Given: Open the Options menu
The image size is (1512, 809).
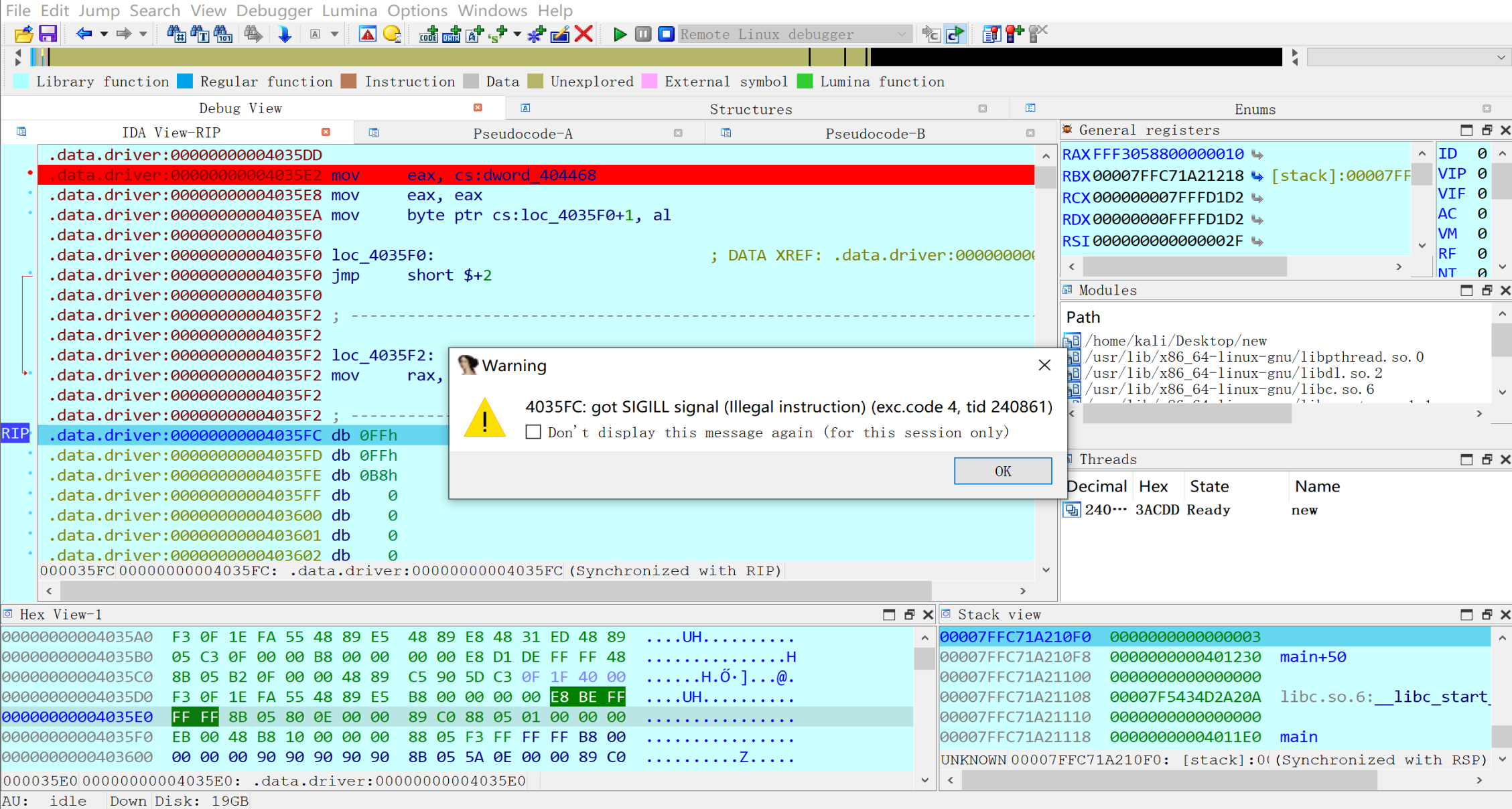Looking at the screenshot, I should (417, 11).
